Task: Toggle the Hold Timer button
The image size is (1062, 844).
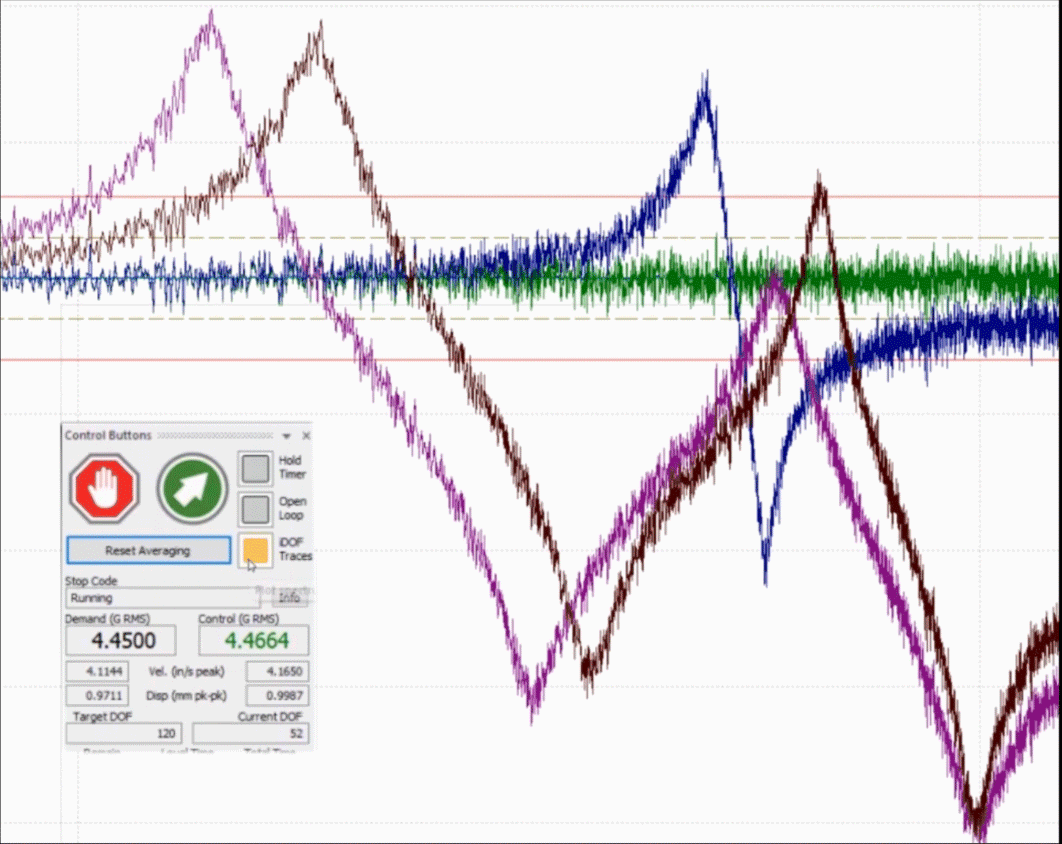Action: (x=255, y=468)
